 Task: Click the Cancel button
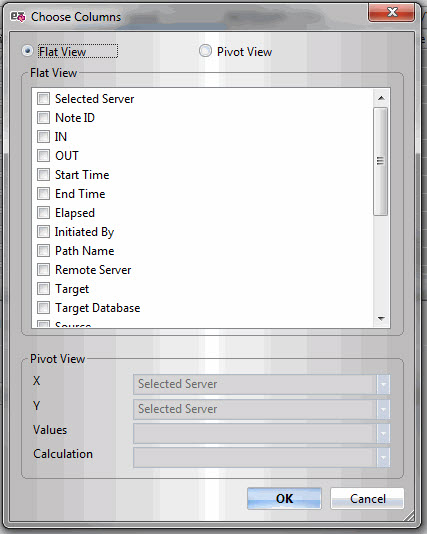[367, 499]
